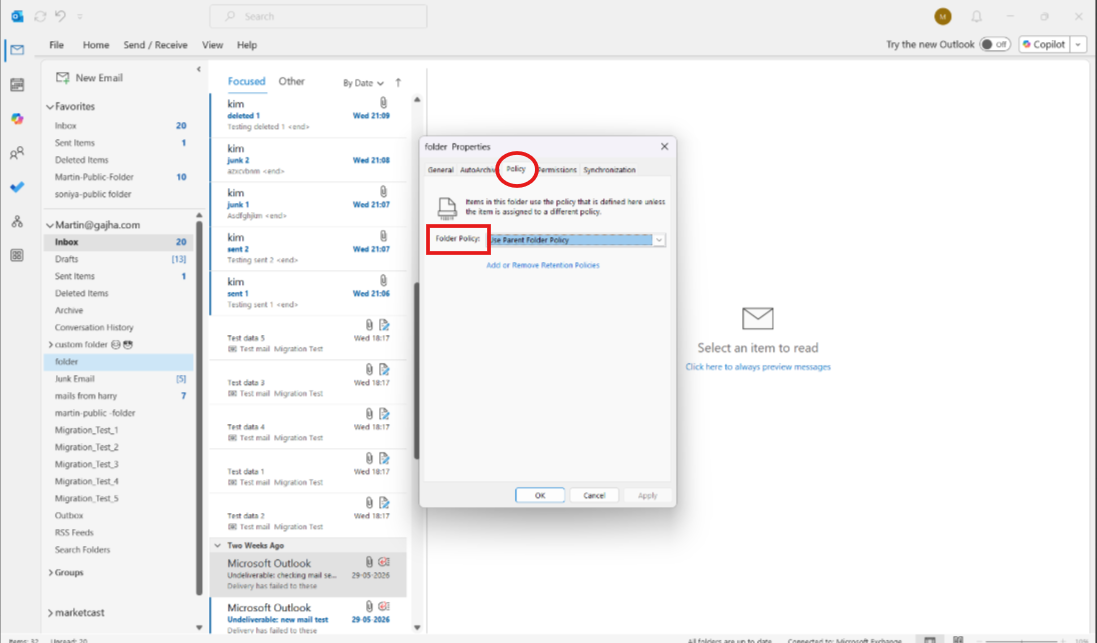Viewport: 1097px width, 643px height.
Task: Open the Mail module in sidebar
Action: pos(17,50)
